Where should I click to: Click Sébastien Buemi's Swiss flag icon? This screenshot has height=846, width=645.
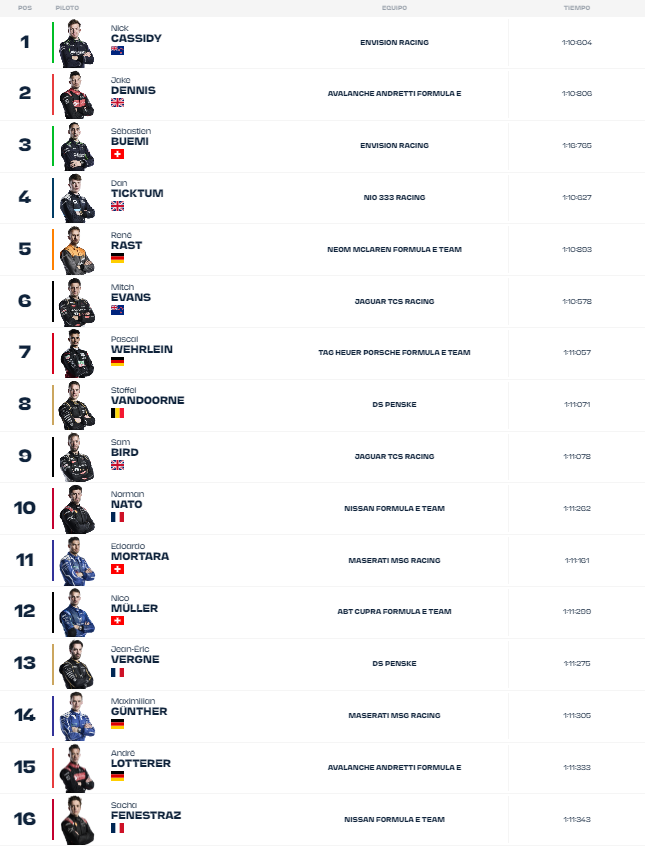pos(117,154)
